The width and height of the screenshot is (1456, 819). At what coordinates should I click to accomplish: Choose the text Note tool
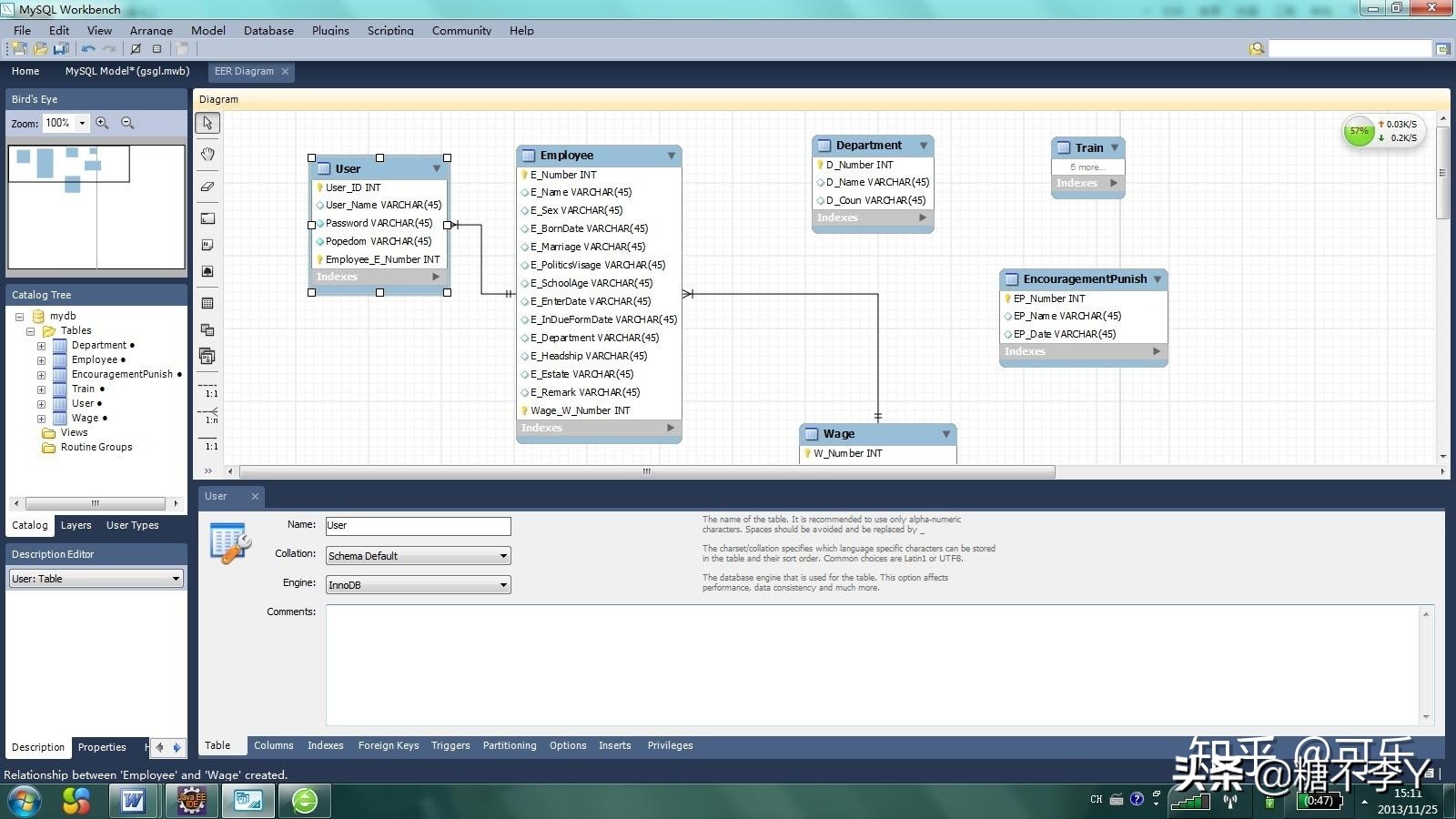[x=207, y=245]
